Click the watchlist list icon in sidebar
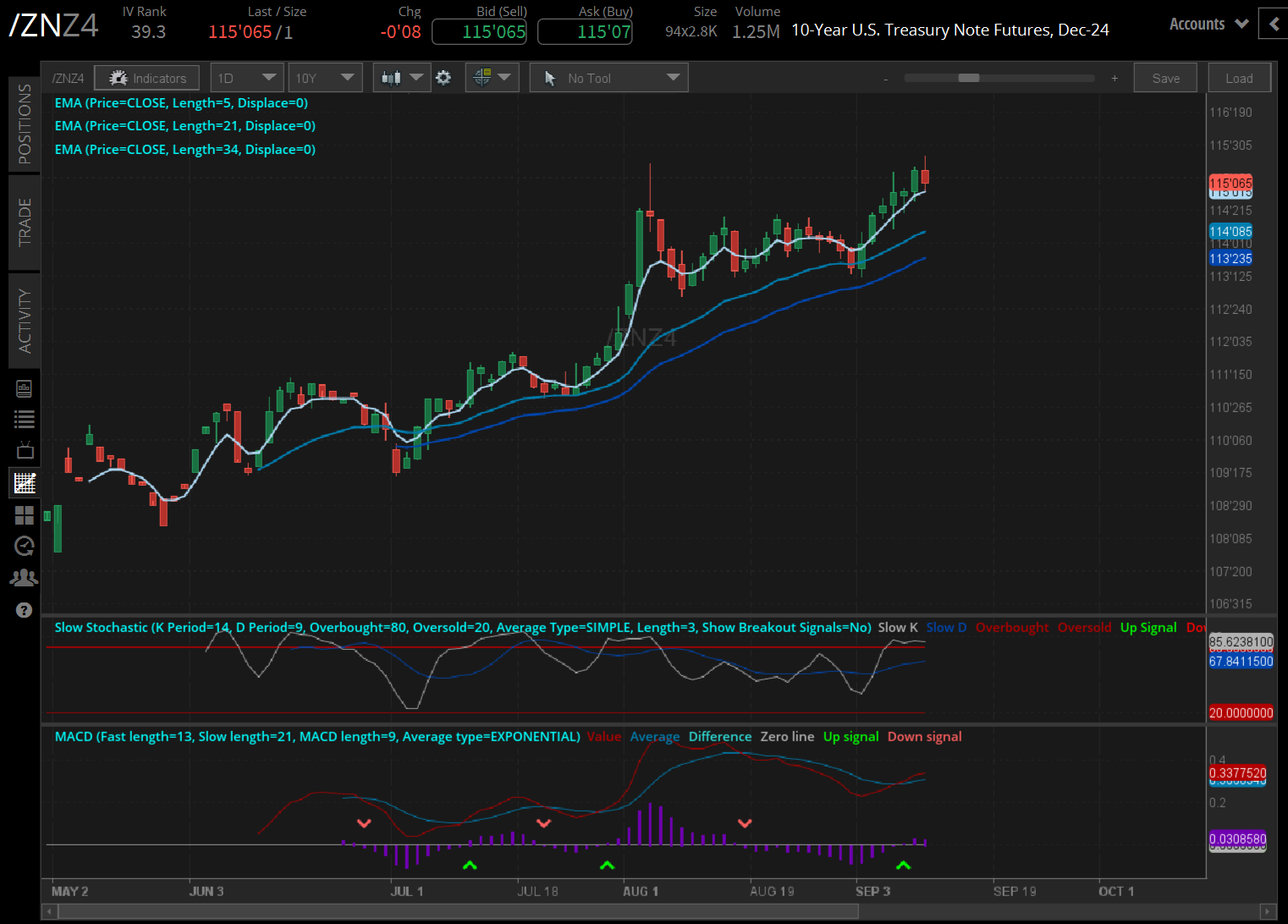This screenshot has height=924, width=1288. pyautogui.click(x=25, y=419)
